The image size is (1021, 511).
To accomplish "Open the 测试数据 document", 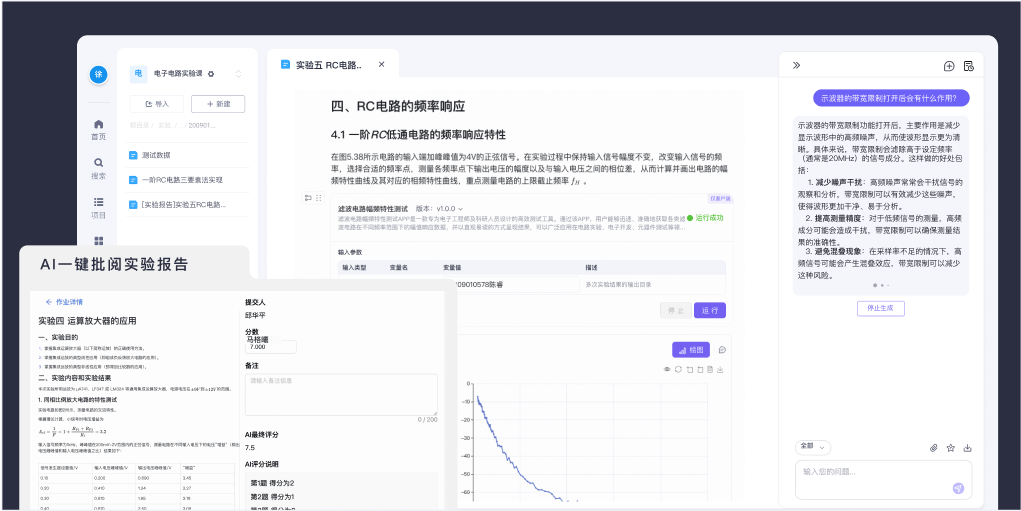I will pos(188,155).
